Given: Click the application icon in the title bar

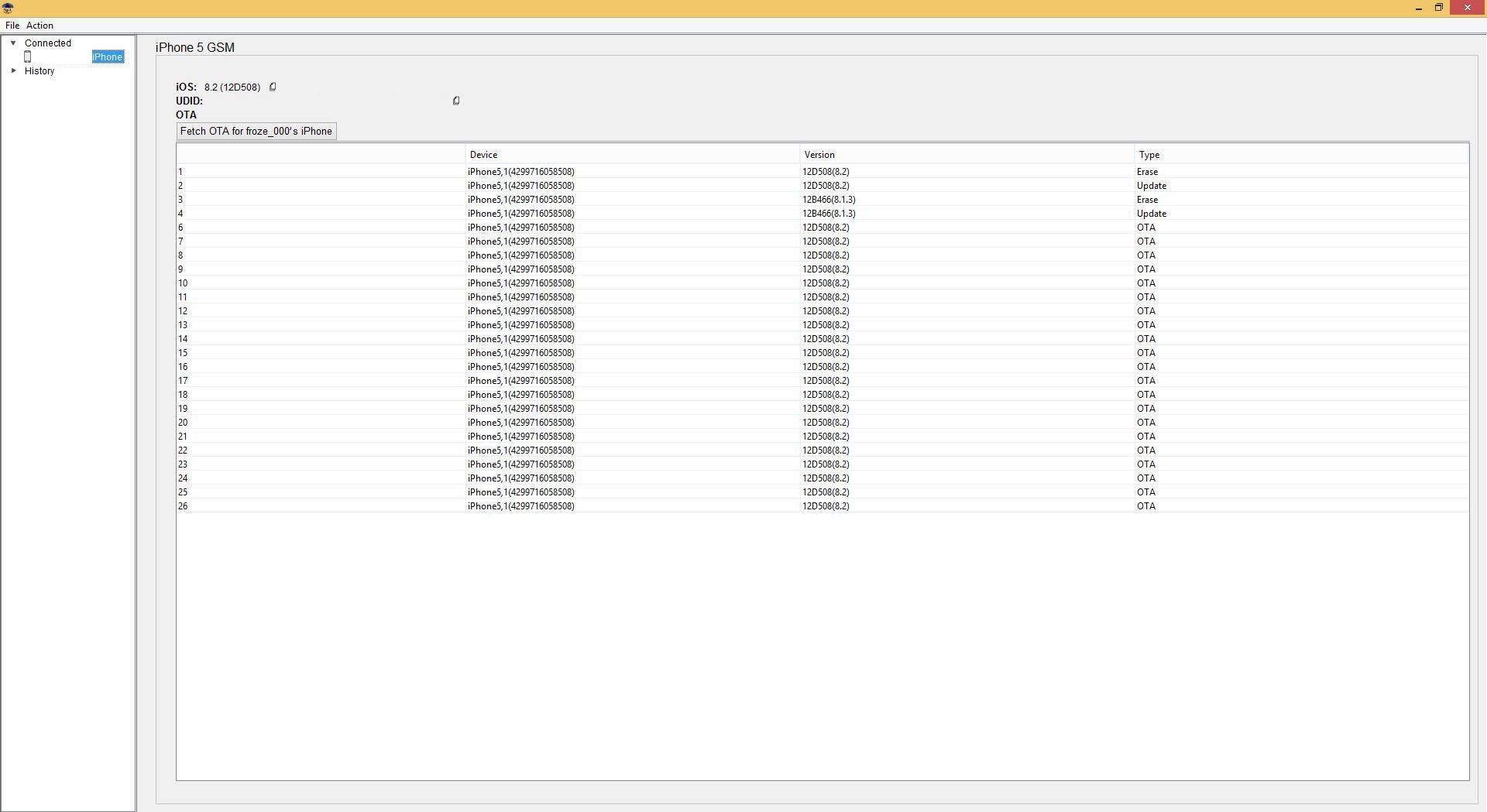Looking at the screenshot, I should (8, 8).
